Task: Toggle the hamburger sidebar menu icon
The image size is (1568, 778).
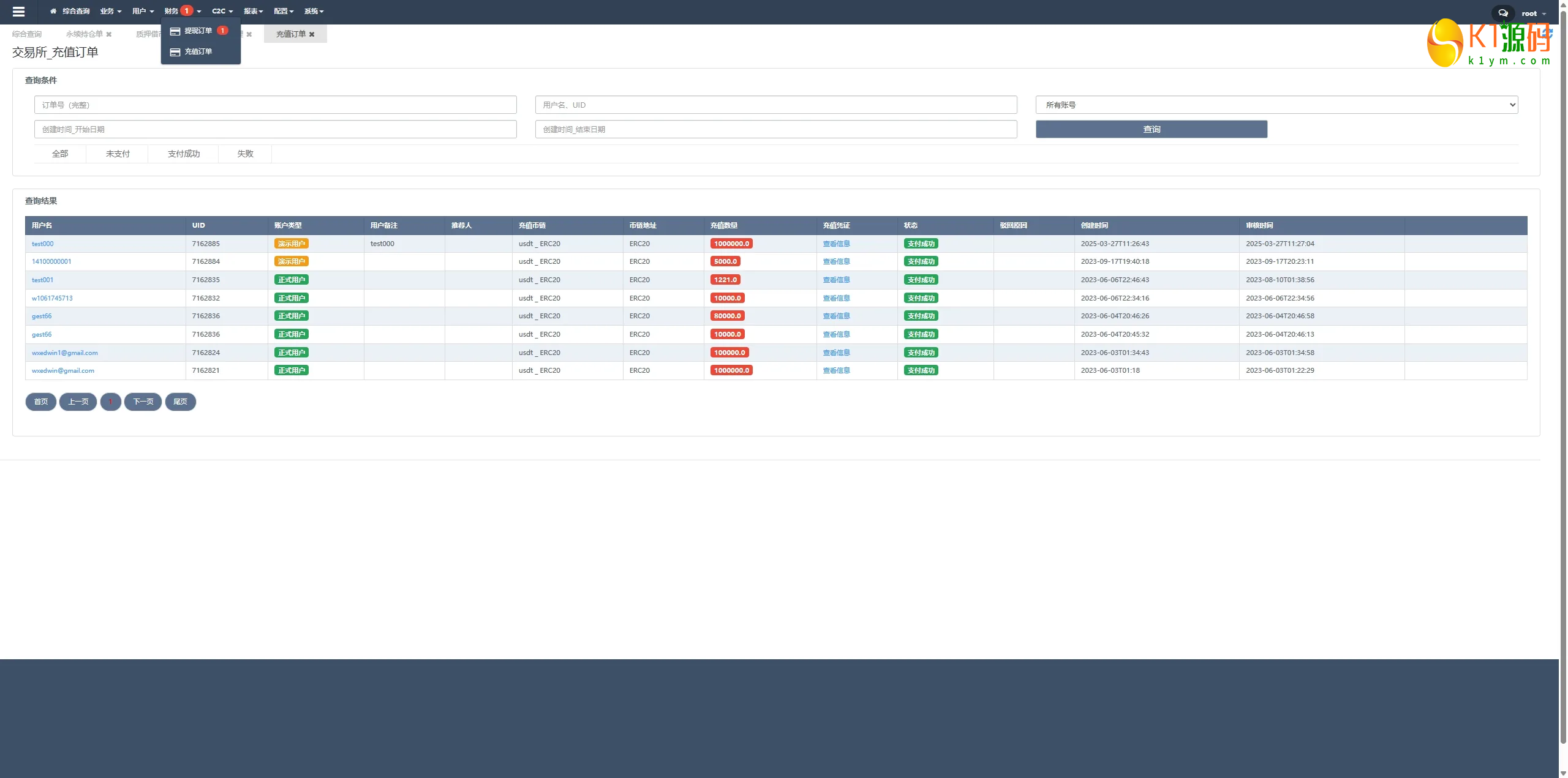Action: [18, 12]
